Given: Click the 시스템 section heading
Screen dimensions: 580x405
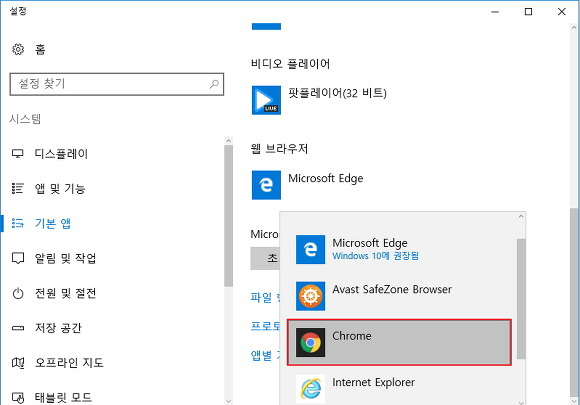Looking at the screenshot, I should click(x=25, y=119).
